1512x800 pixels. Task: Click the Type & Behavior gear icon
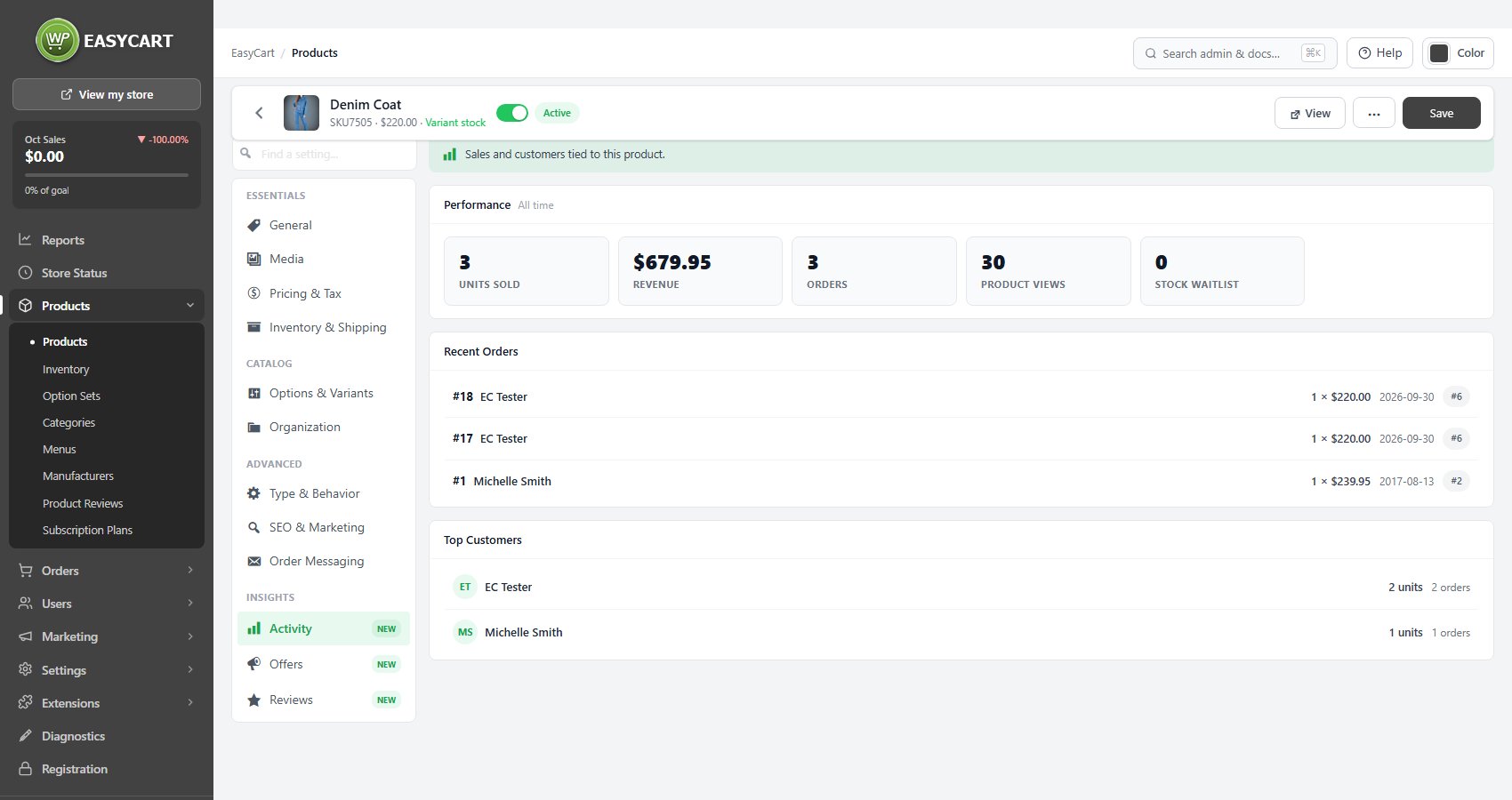tap(253, 493)
